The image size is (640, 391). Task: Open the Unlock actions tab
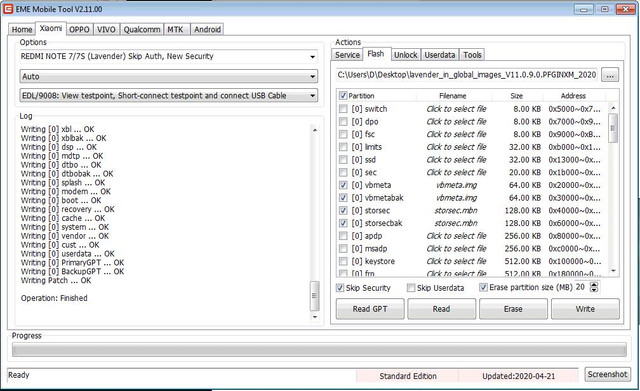[406, 55]
